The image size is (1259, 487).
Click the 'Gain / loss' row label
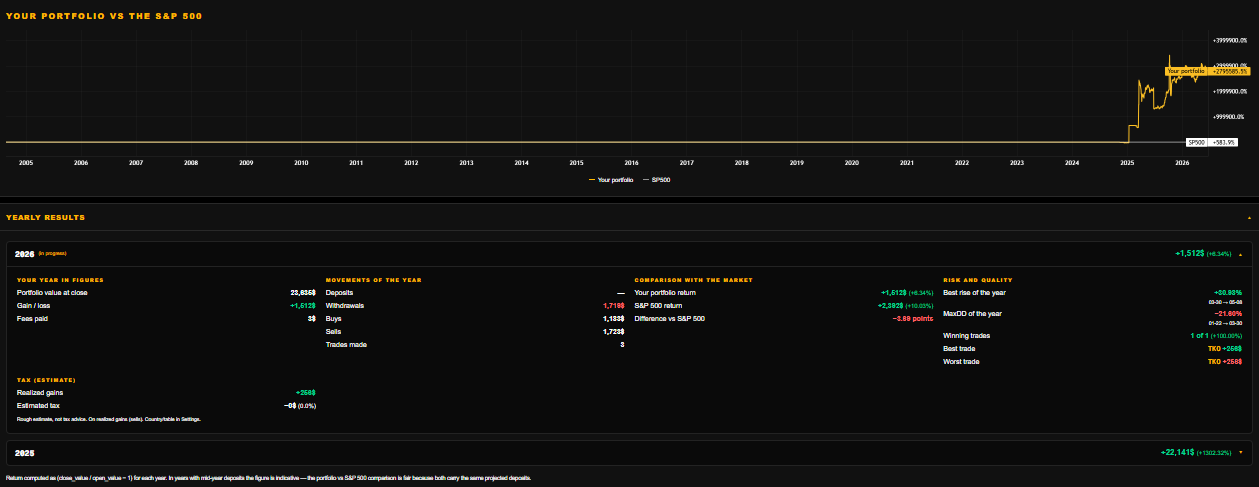(34, 305)
